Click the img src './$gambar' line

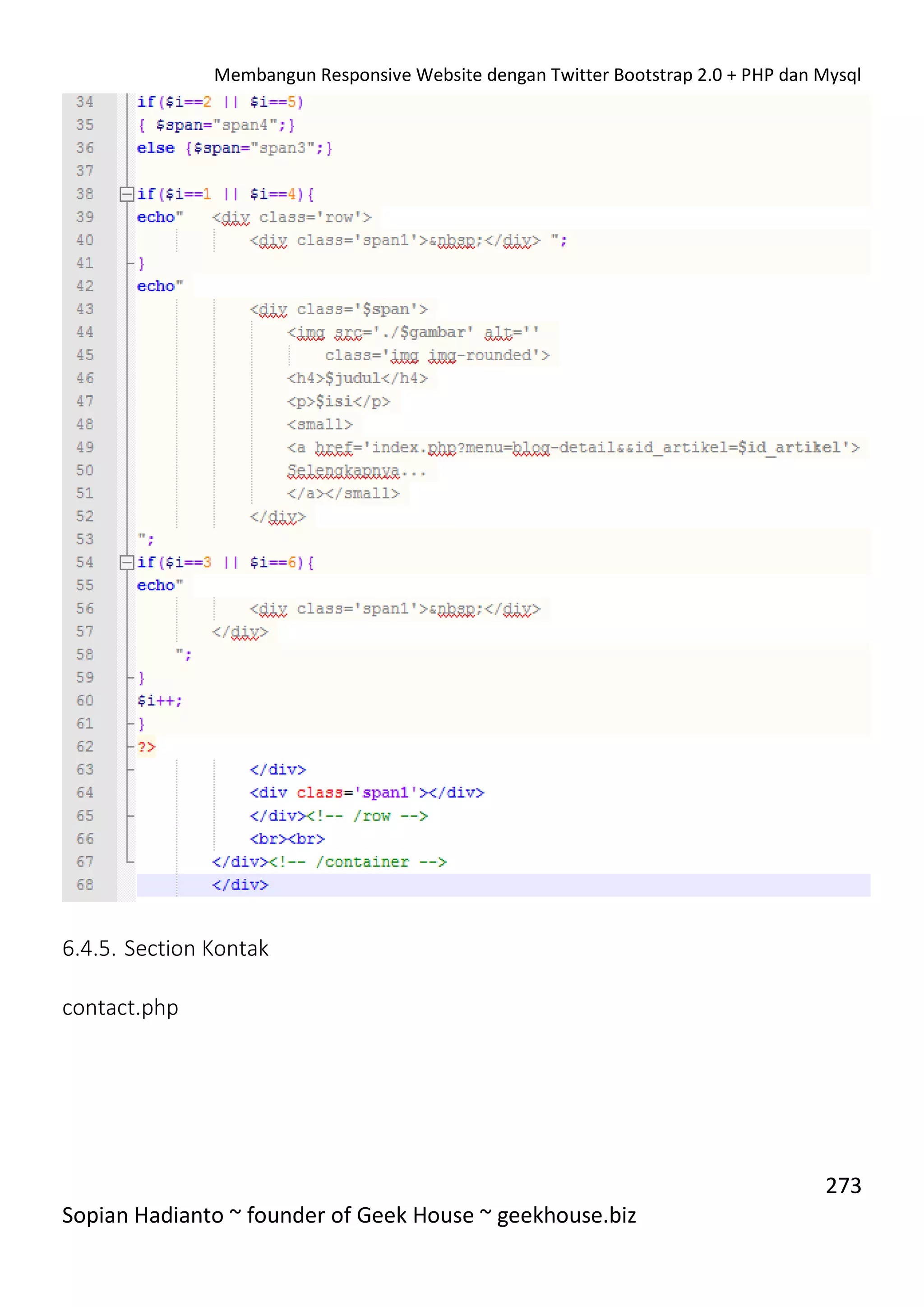point(413,333)
